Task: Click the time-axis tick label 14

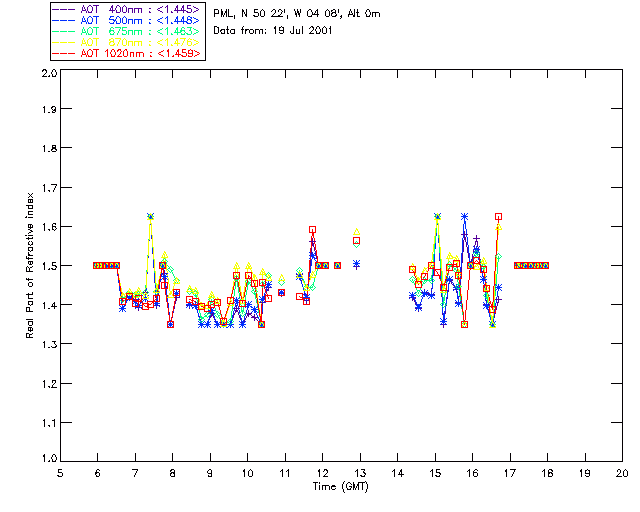Action: [398, 473]
